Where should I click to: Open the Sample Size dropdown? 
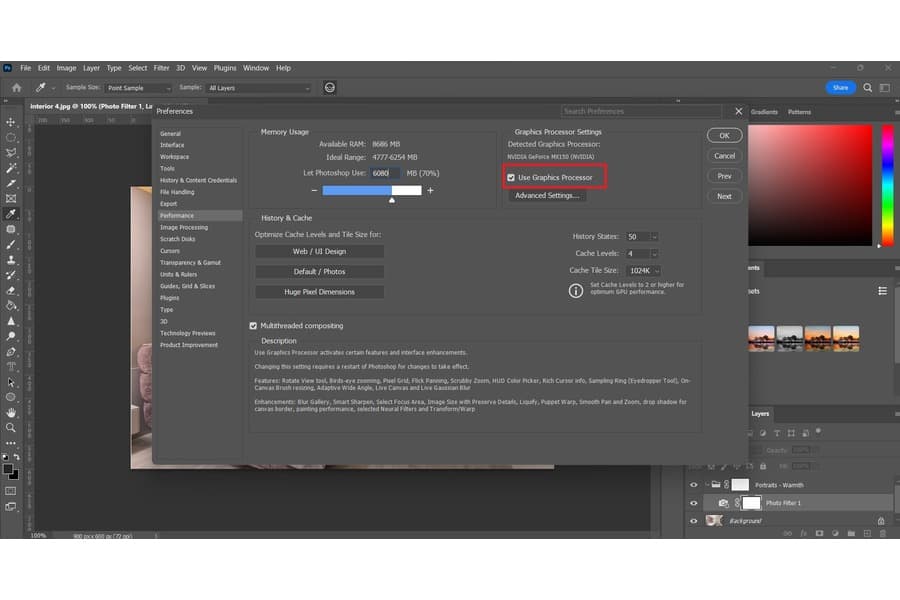[x=138, y=88]
